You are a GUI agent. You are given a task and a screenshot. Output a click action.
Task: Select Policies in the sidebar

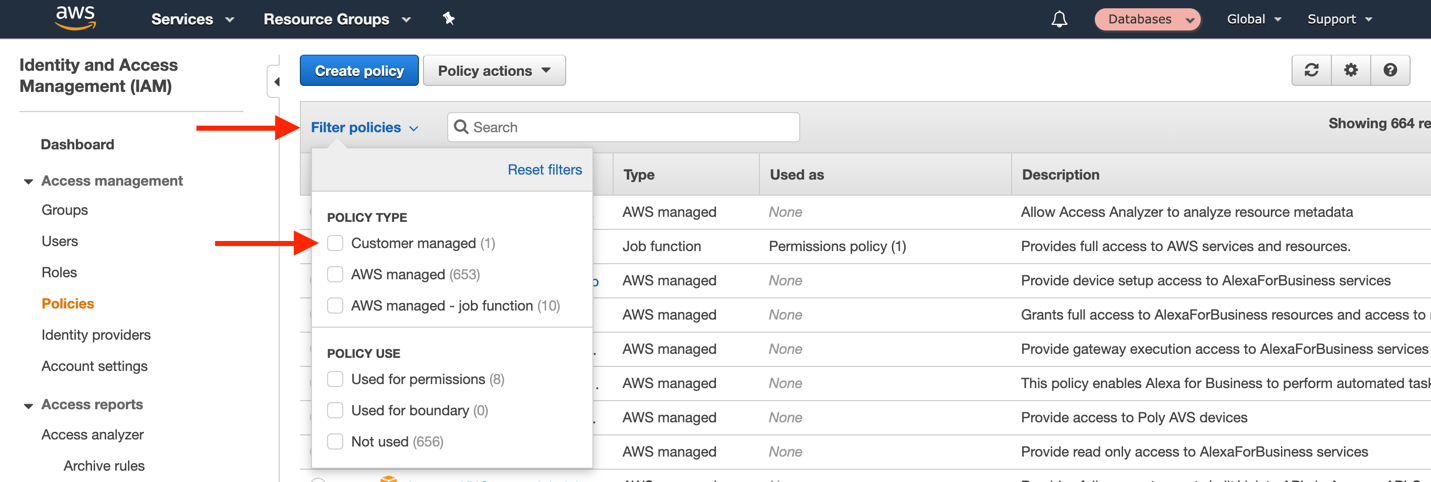coord(68,303)
